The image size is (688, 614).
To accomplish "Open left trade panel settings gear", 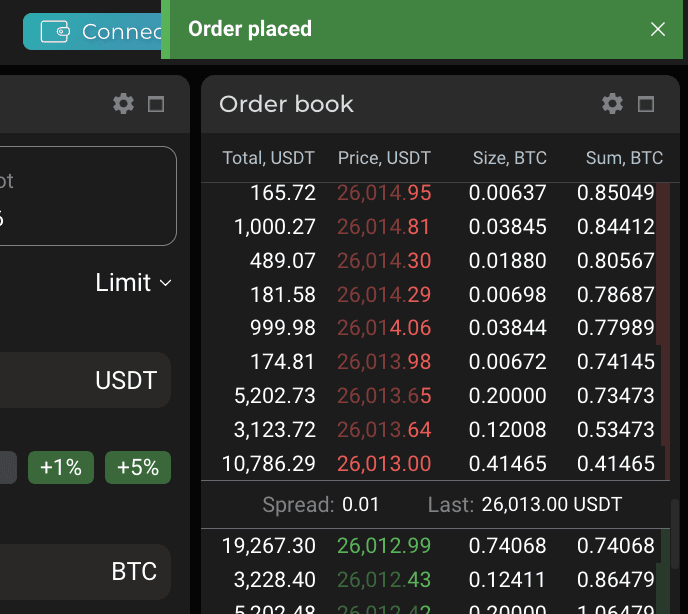I will pos(123,104).
